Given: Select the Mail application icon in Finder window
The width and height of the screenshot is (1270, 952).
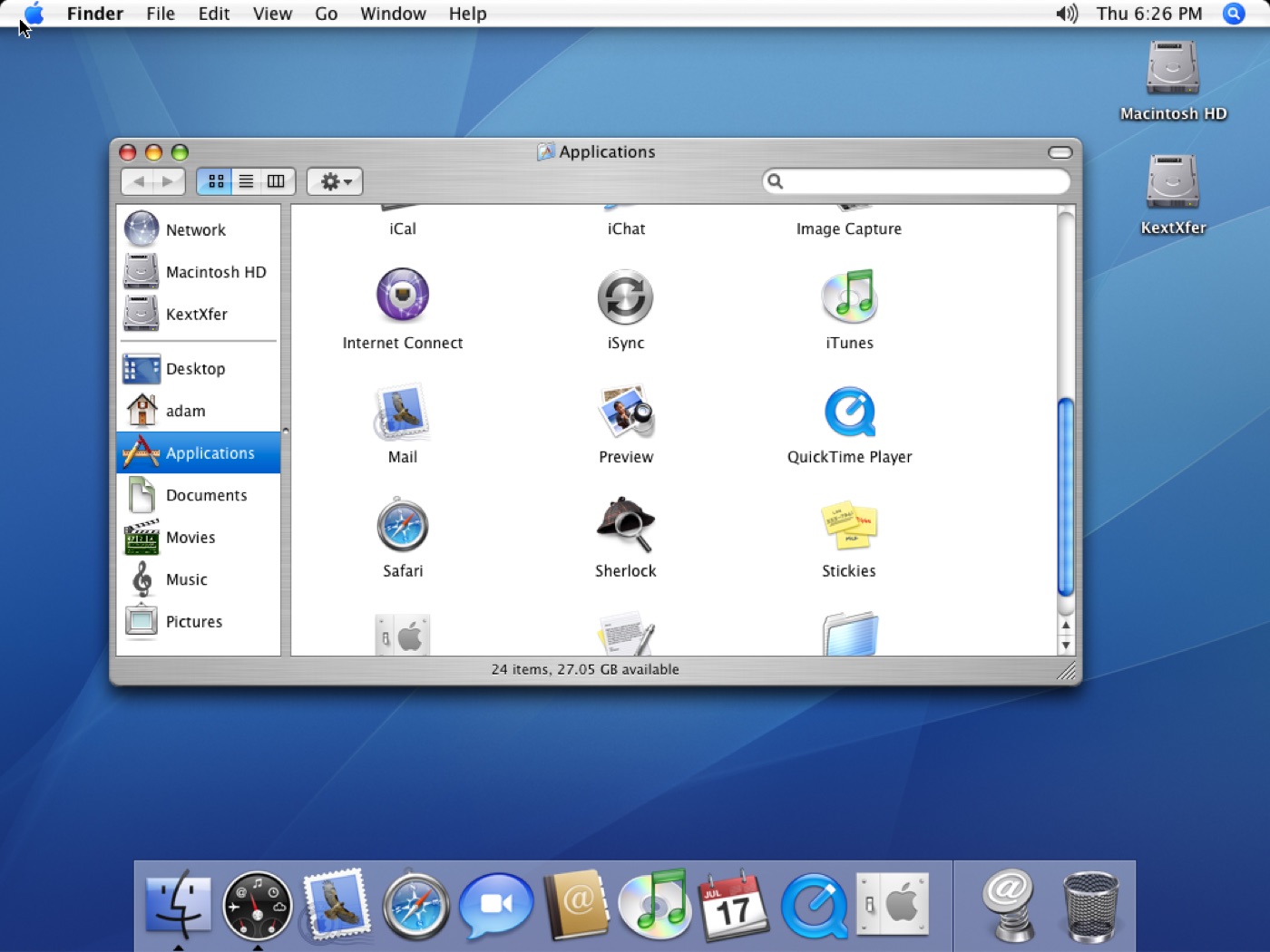Looking at the screenshot, I should tap(403, 411).
